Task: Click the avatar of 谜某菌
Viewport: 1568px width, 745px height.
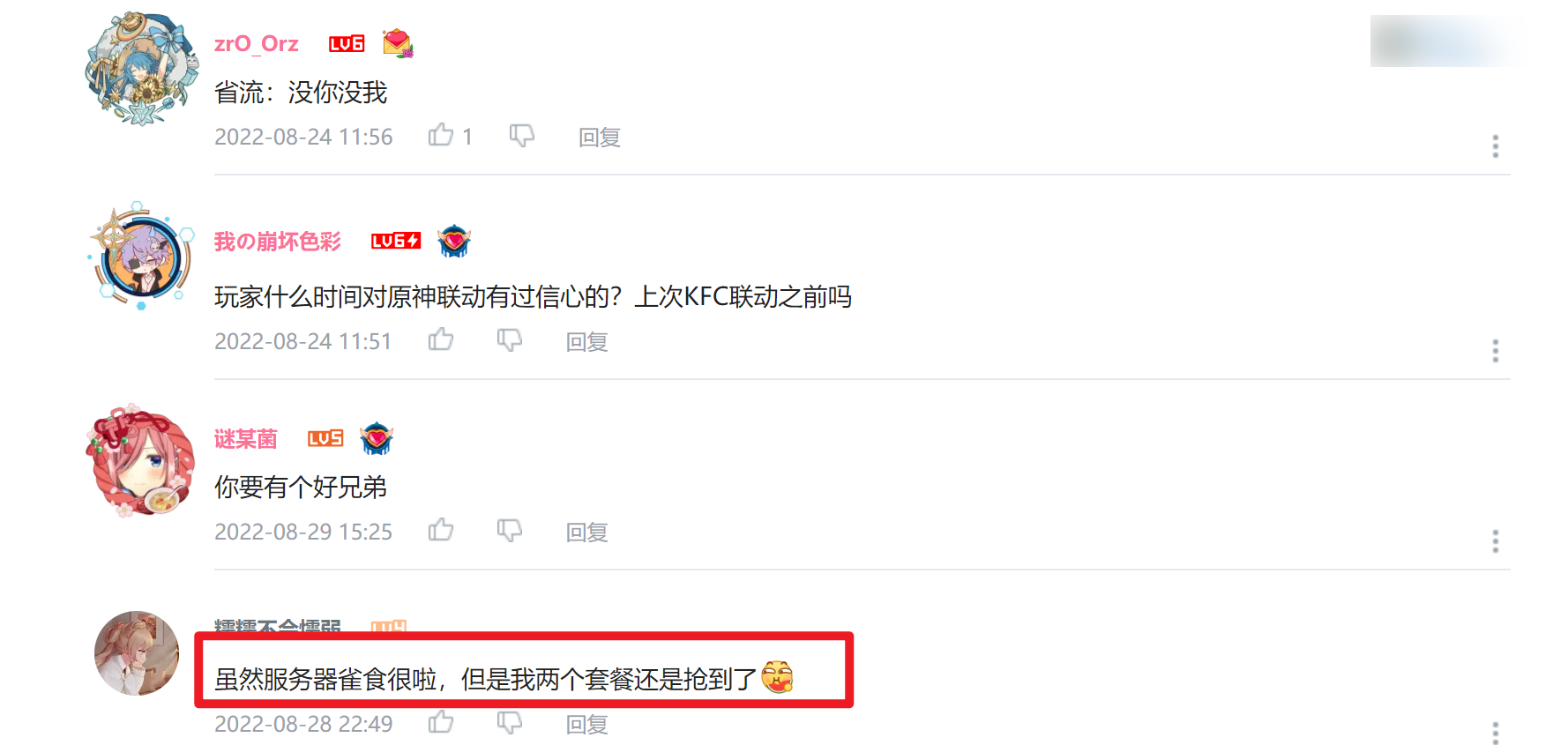Action: [x=141, y=460]
